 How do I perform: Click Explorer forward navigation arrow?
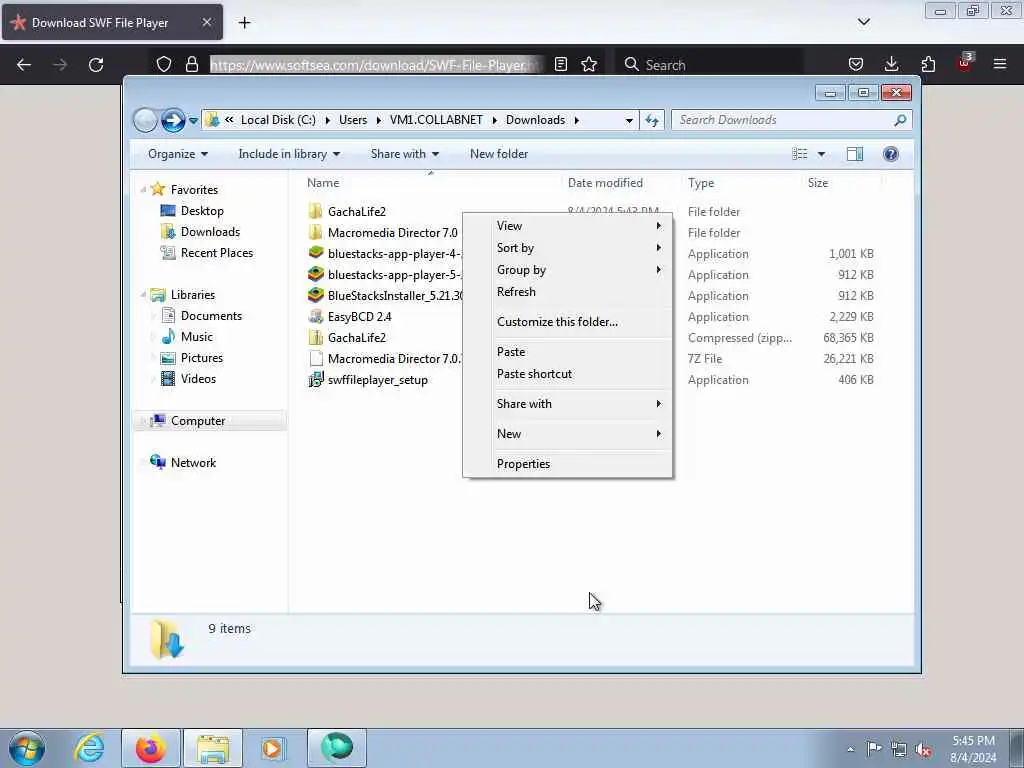tap(173, 120)
